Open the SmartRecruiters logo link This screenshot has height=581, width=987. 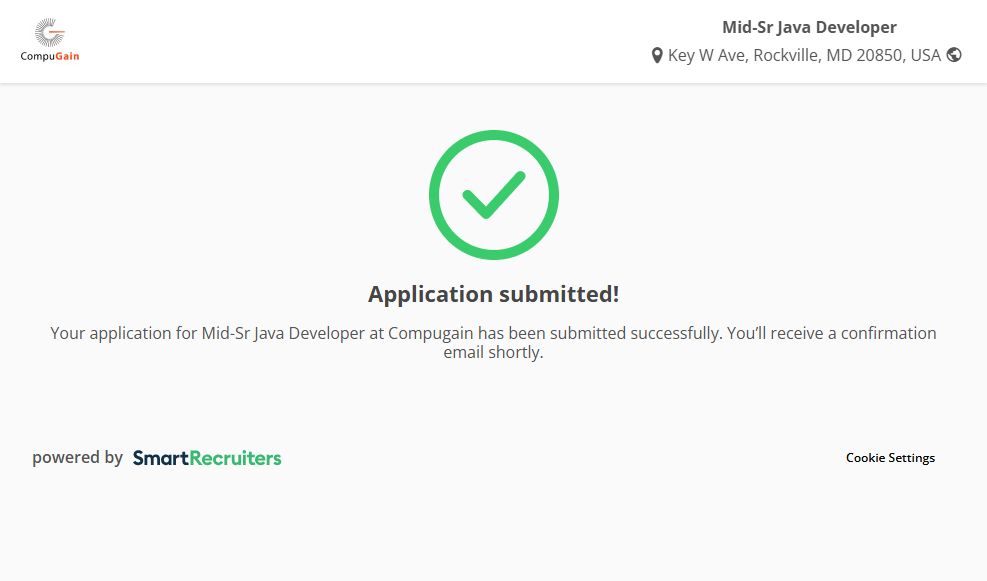[207, 458]
